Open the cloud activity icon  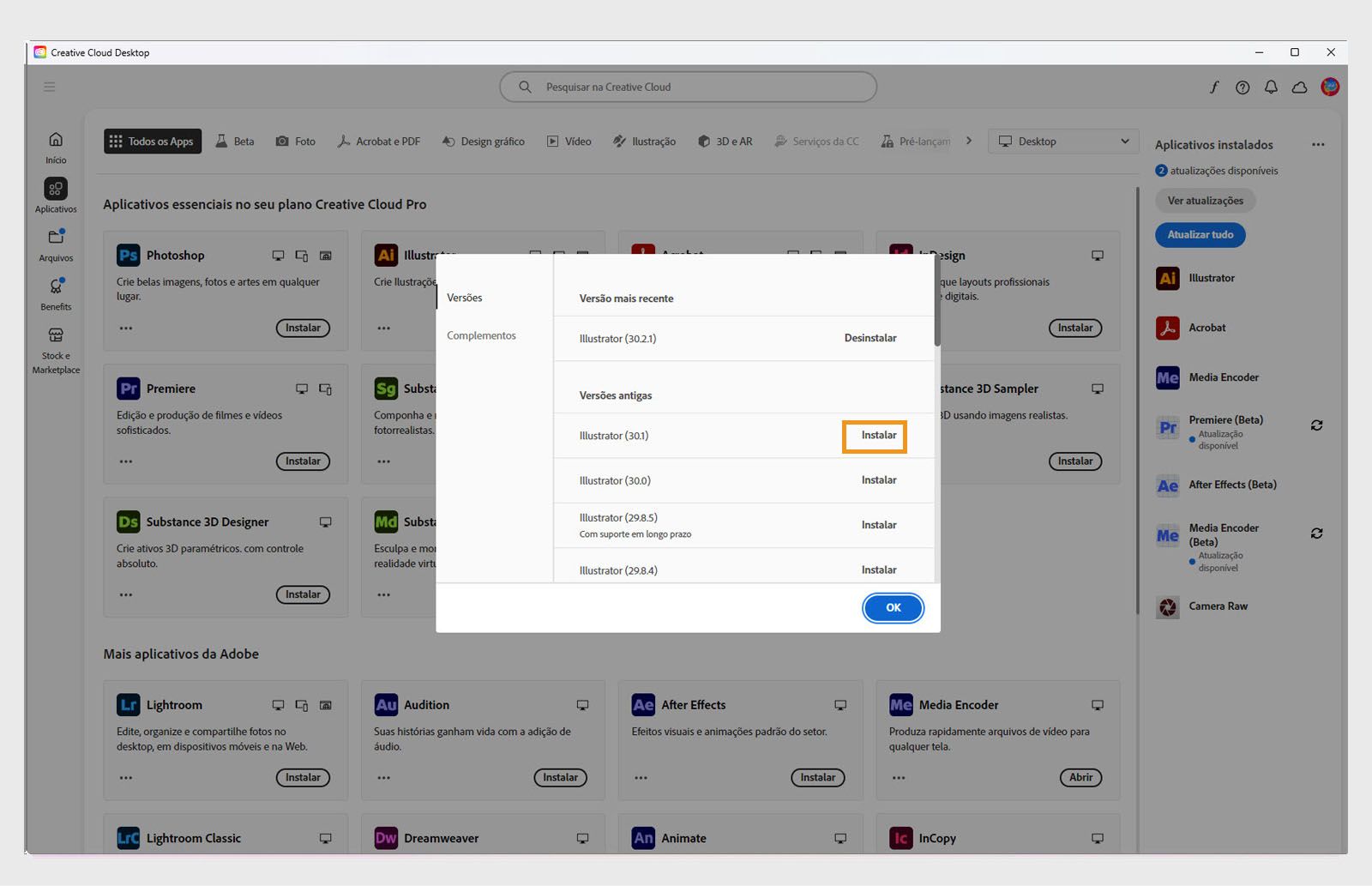[x=1299, y=87]
